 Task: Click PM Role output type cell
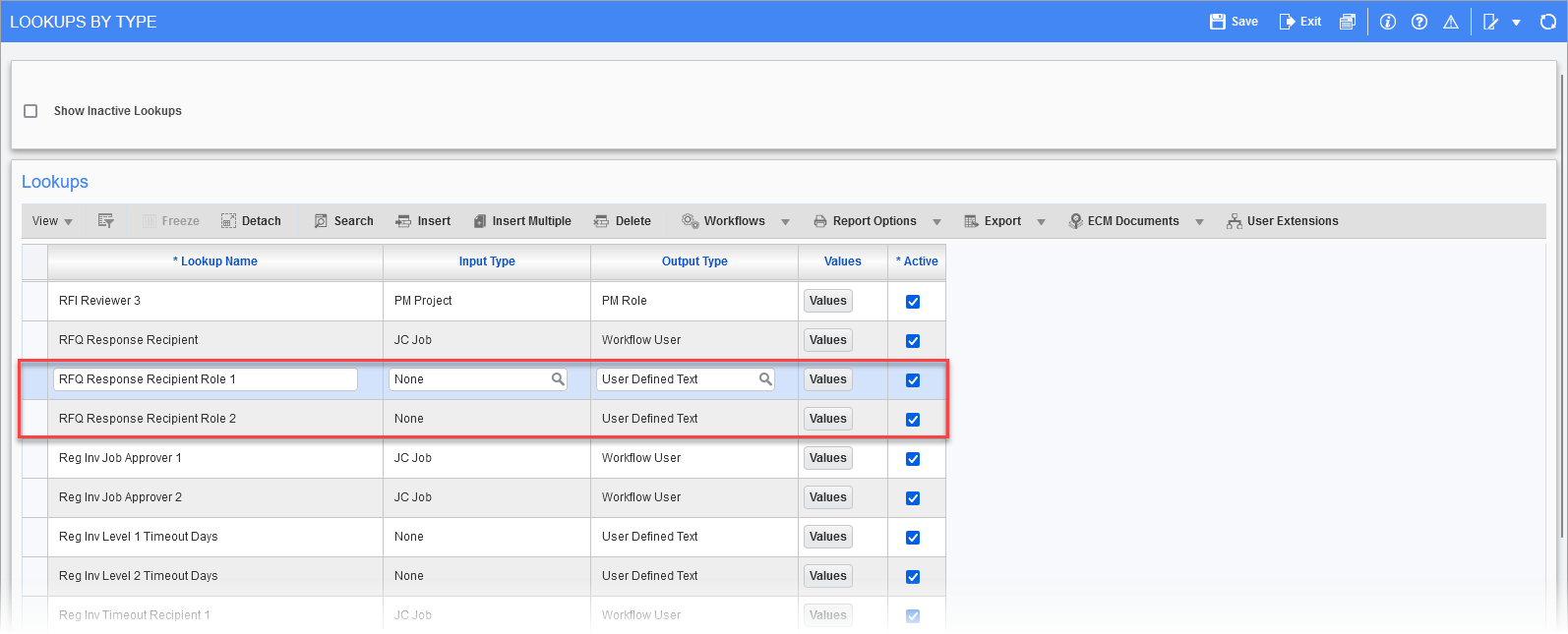coord(694,301)
